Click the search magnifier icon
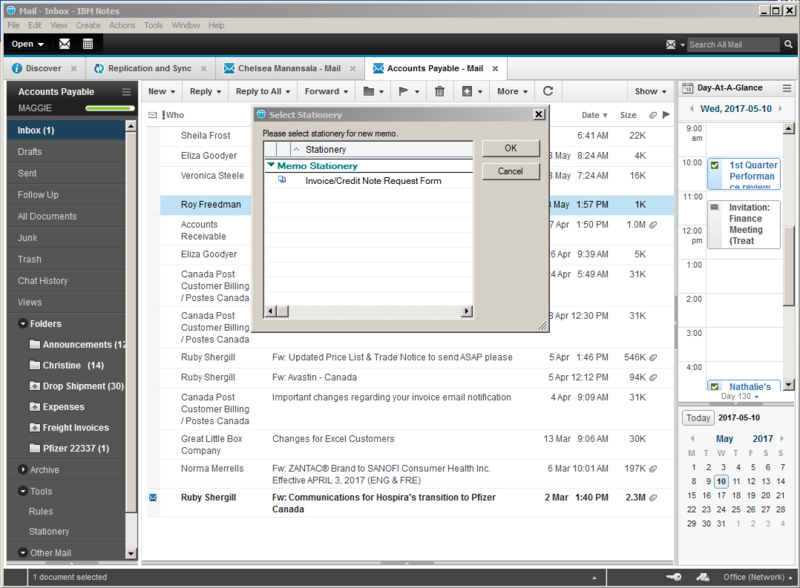This screenshot has width=800, height=588. pyautogui.click(x=788, y=44)
